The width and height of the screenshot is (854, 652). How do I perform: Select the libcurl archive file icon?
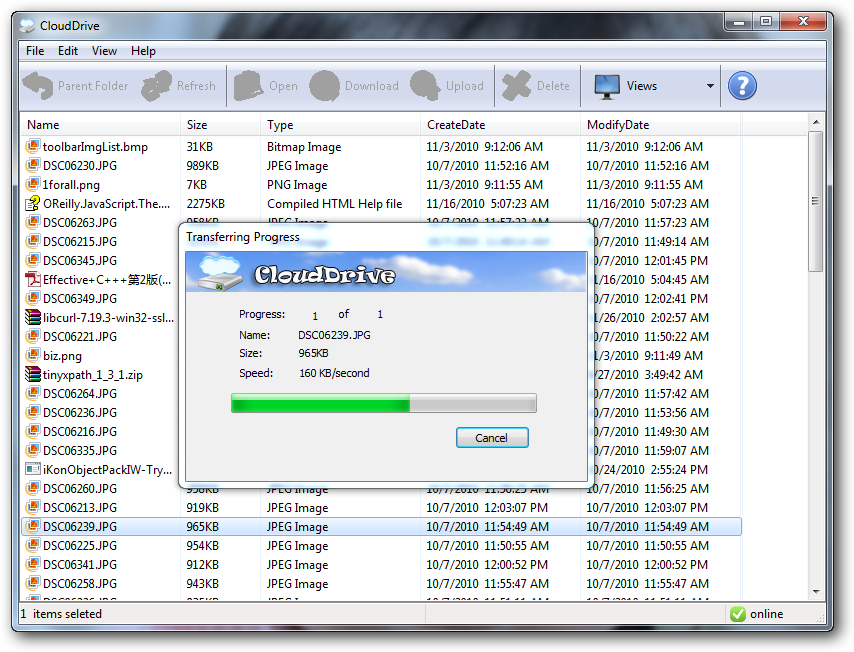click(33, 317)
